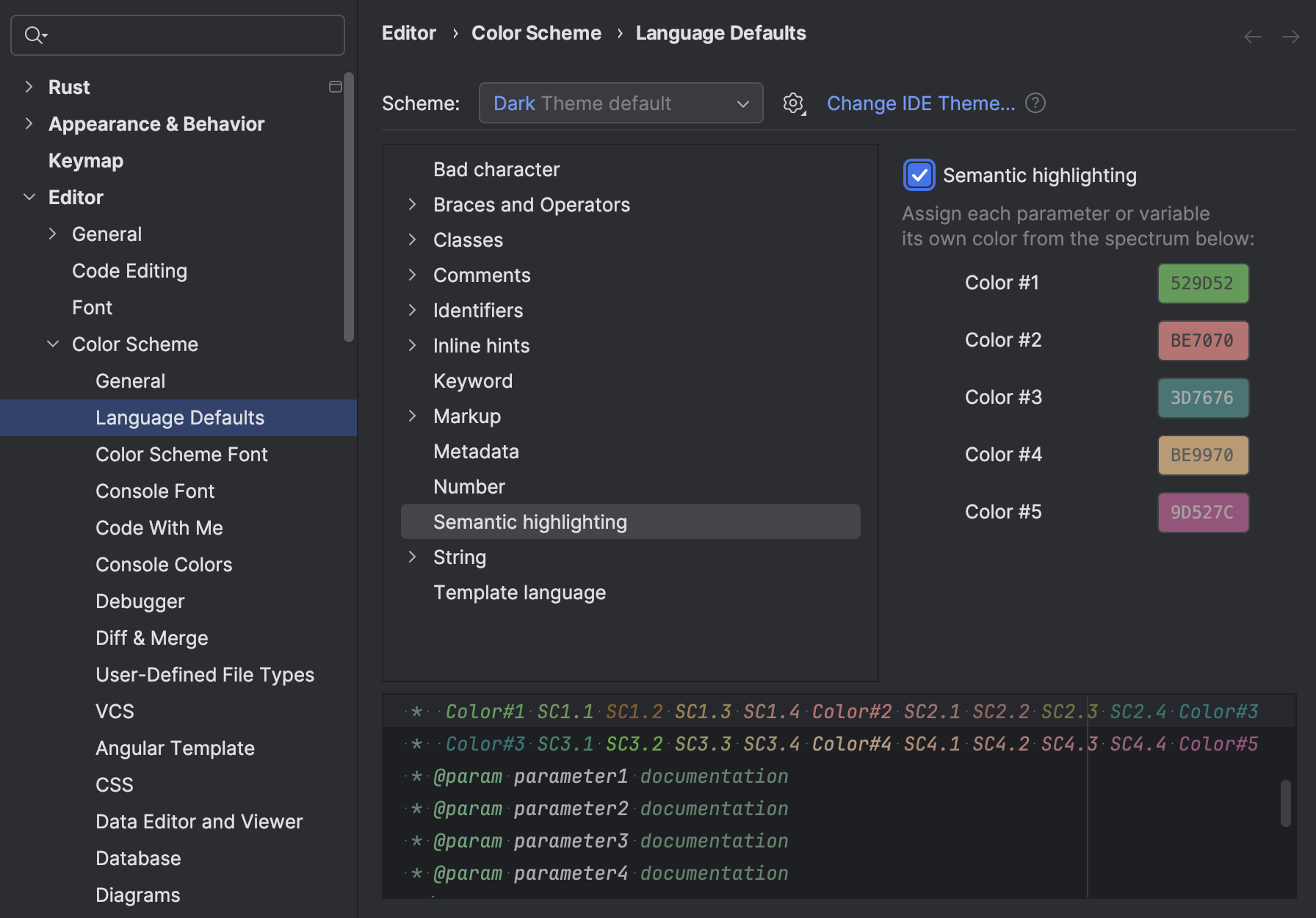Click the settings tree scrollbar
Viewport: 1316px width, 918px height.
click(x=349, y=207)
